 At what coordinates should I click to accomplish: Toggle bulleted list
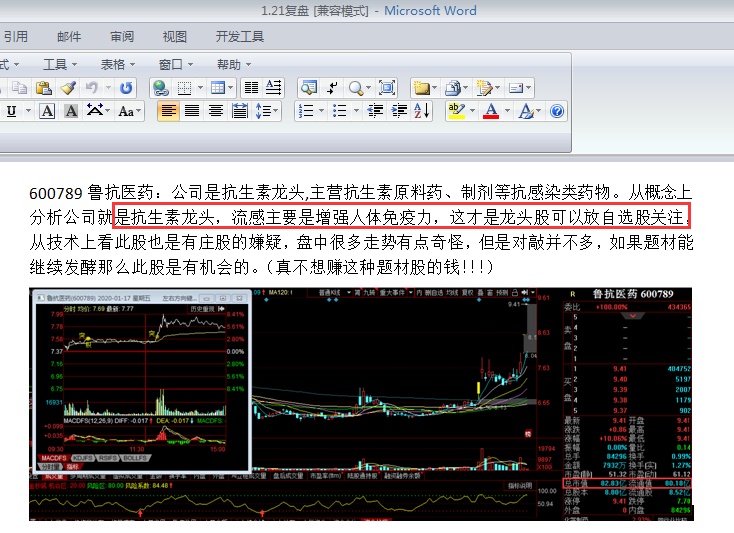340,111
